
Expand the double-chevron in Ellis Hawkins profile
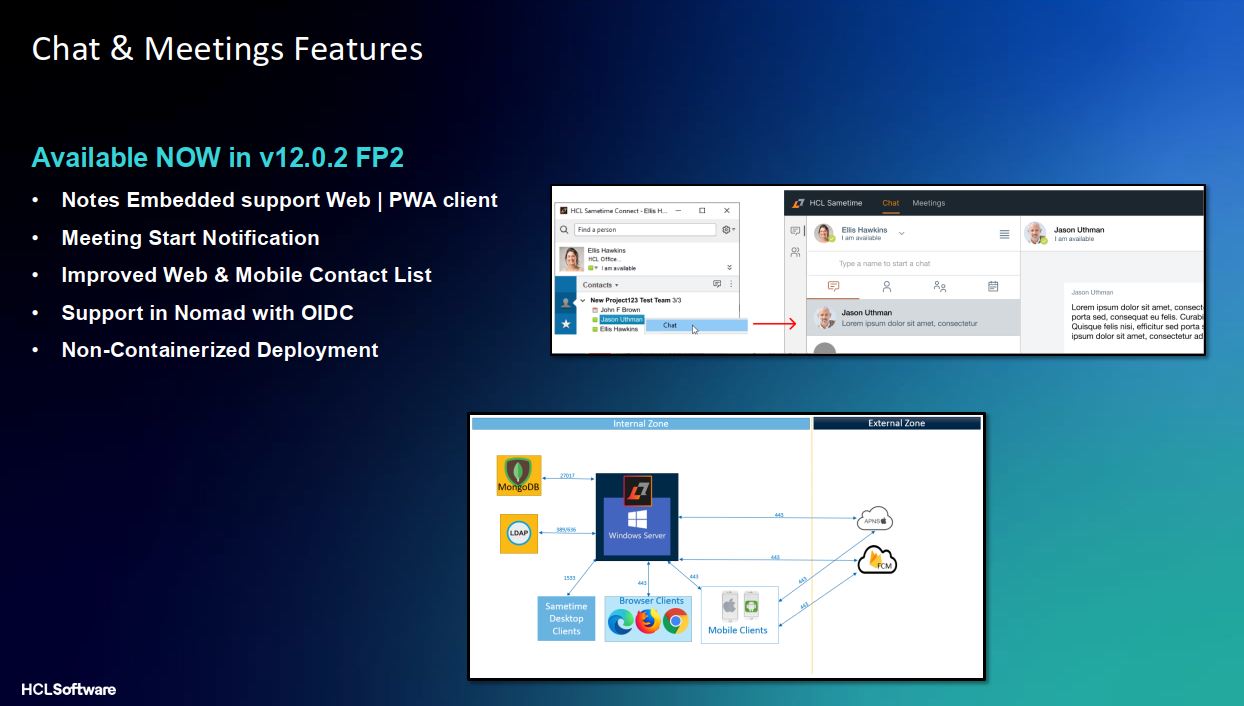729,268
